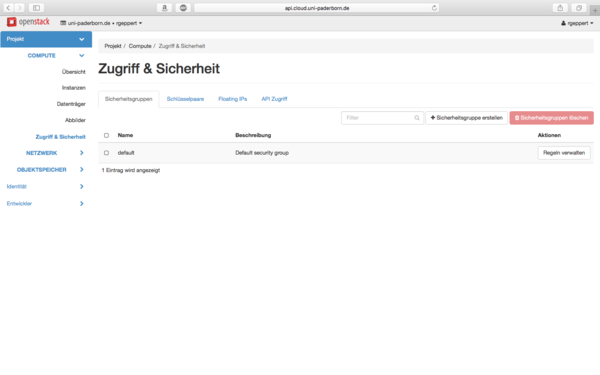The height and width of the screenshot is (375, 600).
Task: Click the show tabs overview icon
Action: pyautogui.click(x=579, y=8)
